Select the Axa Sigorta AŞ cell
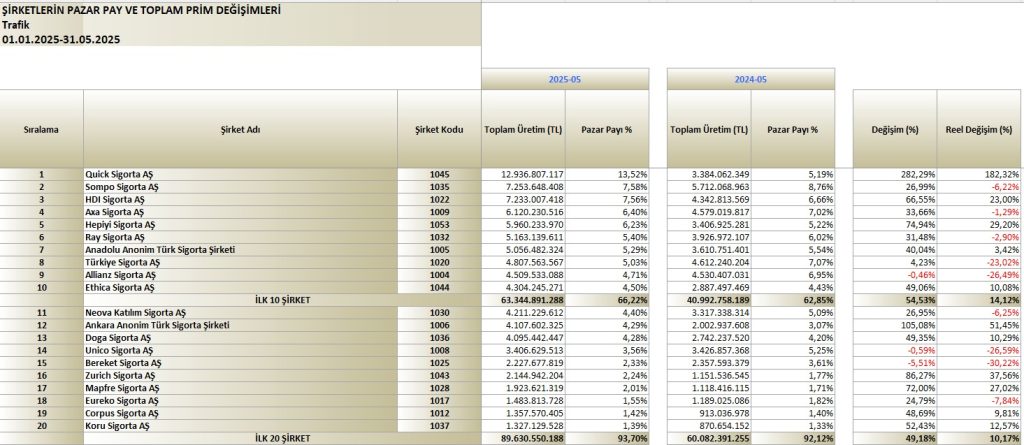This screenshot has width=1024, height=445. point(240,212)
